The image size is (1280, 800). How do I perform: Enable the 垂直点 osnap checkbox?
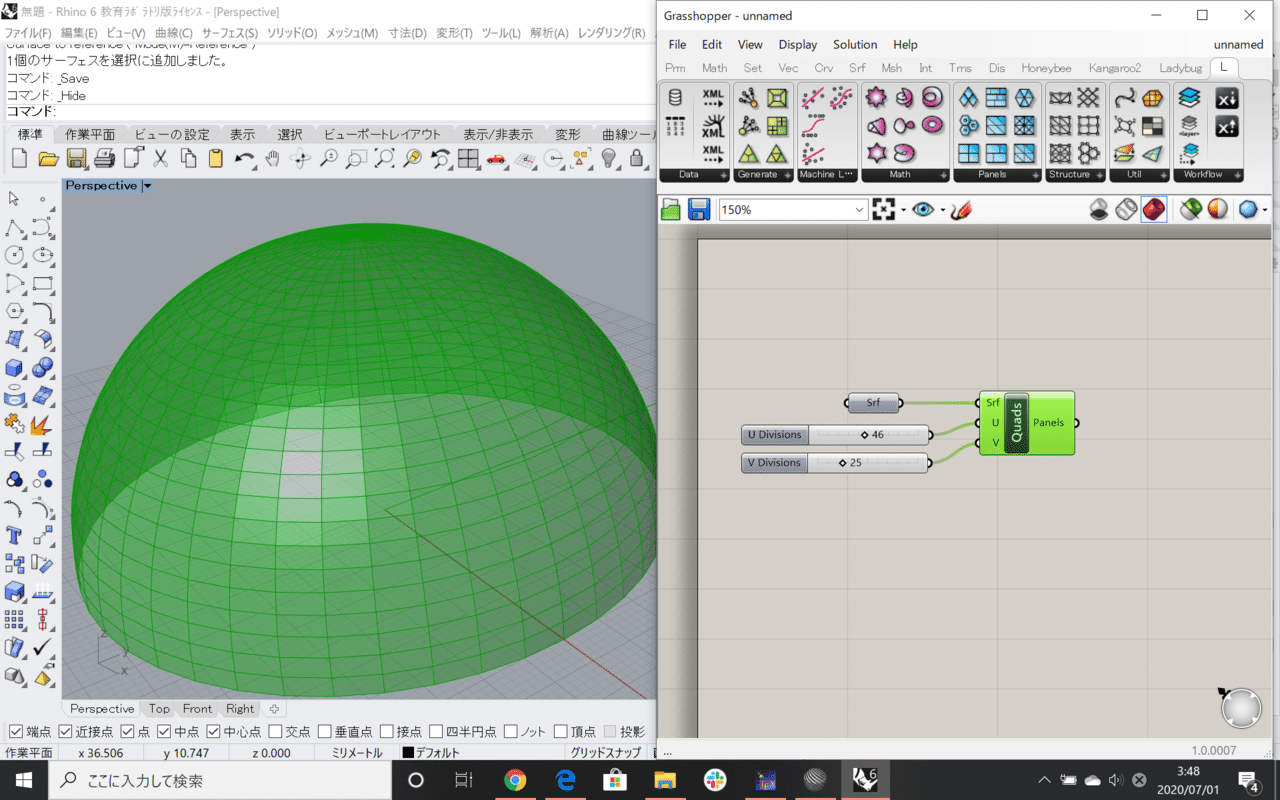pyautogui.click(x=326, y=732)
